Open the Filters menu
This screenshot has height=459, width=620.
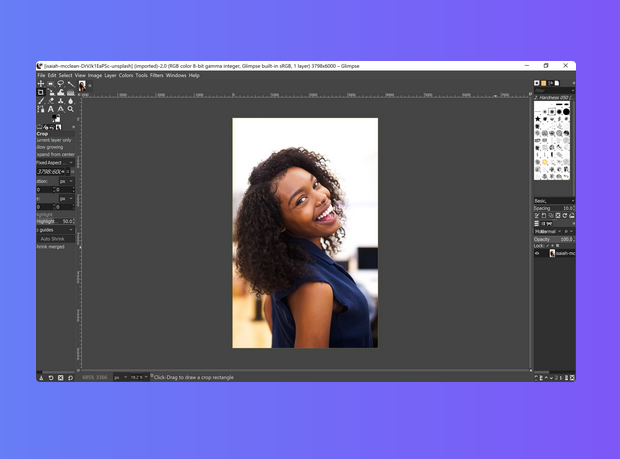pyautogui.click(x=157, y=75)
